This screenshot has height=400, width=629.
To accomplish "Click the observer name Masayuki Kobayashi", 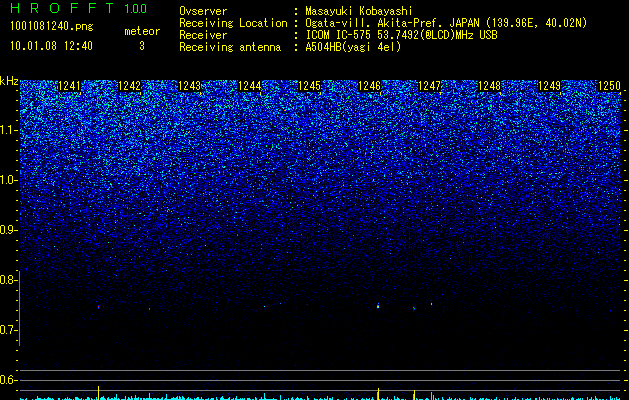I will click(x=359, y=11).
